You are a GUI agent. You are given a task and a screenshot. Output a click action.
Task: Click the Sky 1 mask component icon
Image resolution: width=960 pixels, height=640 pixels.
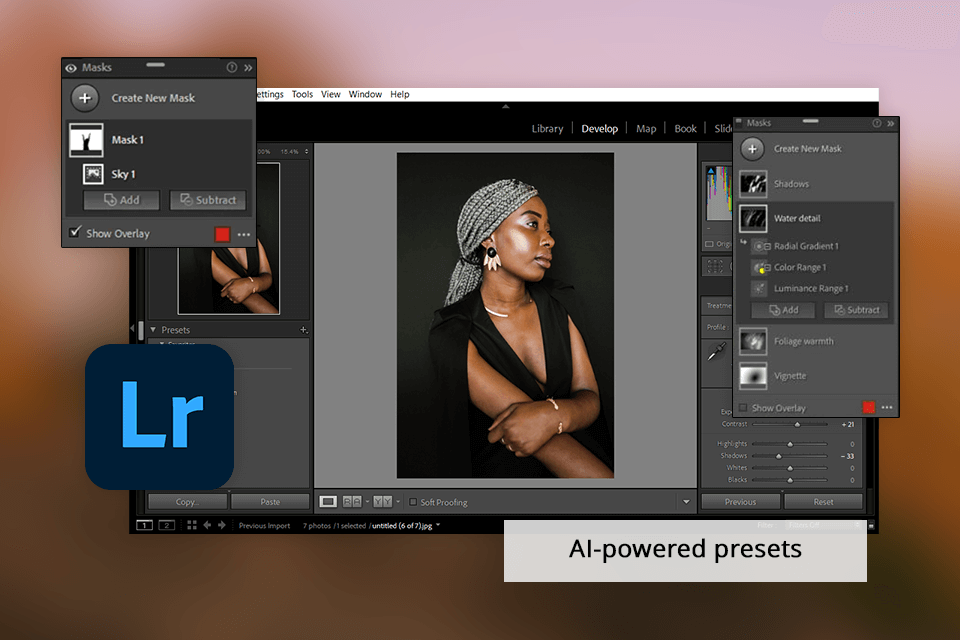93,174
